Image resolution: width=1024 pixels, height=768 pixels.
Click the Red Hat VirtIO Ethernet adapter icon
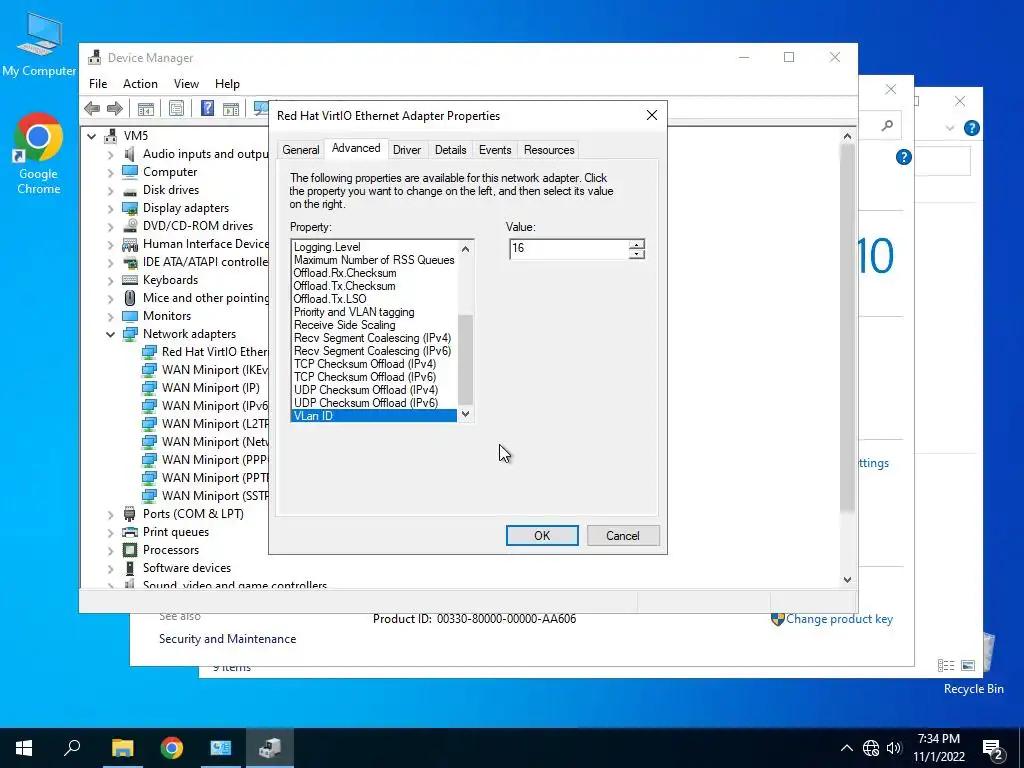tap(150, 352)
